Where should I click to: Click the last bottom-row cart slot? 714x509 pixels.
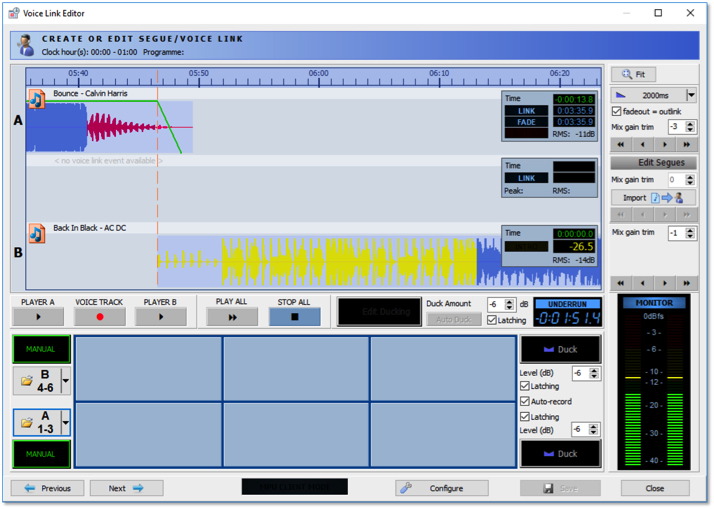(443, 434)
